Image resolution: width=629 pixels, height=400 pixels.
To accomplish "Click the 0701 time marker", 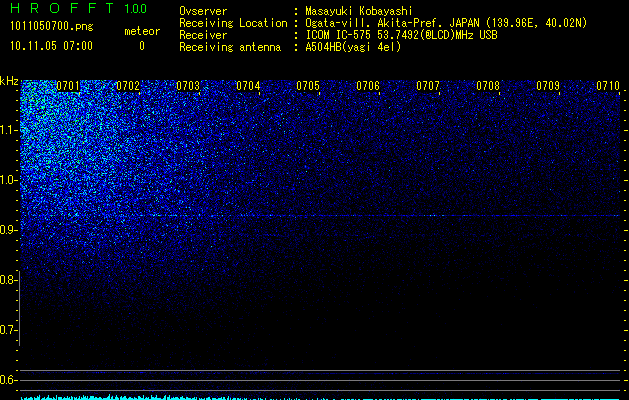I will pyautogui.click(x=68, y=86).
